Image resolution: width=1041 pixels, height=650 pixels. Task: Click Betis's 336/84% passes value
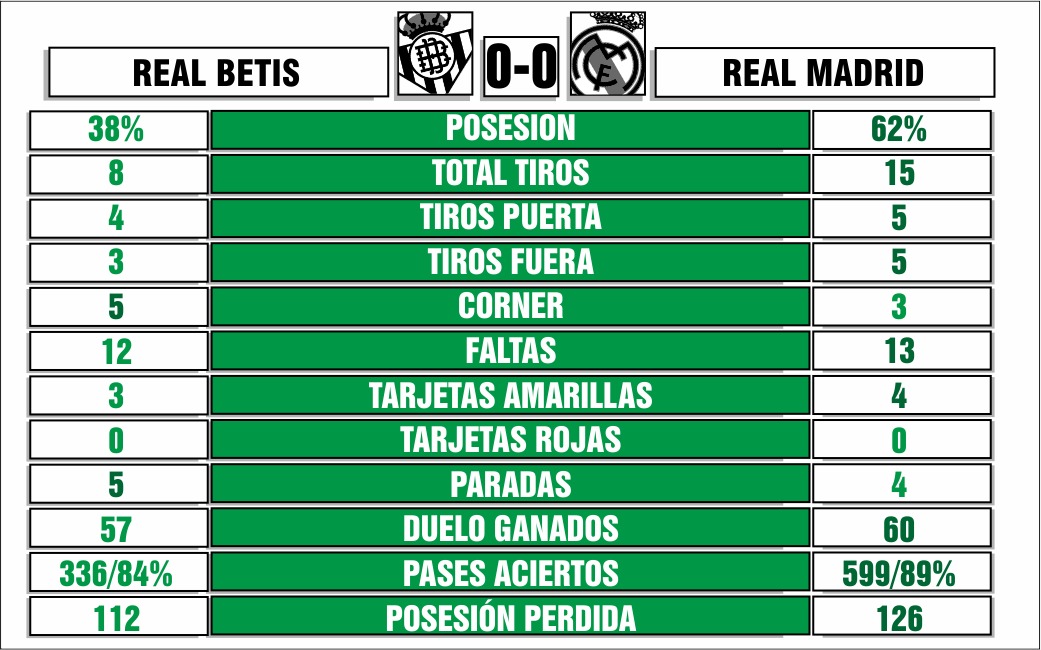pos(118,572)
